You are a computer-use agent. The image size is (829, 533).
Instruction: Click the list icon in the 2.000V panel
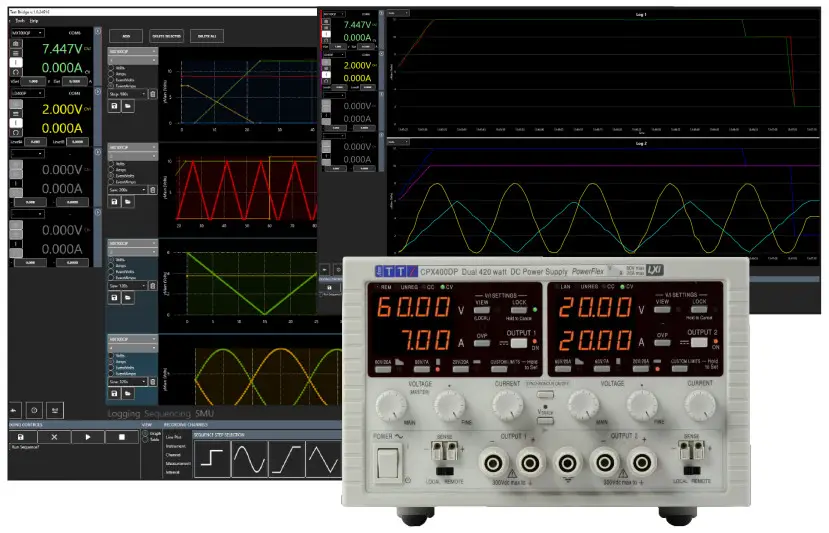(x=16, y=114)
